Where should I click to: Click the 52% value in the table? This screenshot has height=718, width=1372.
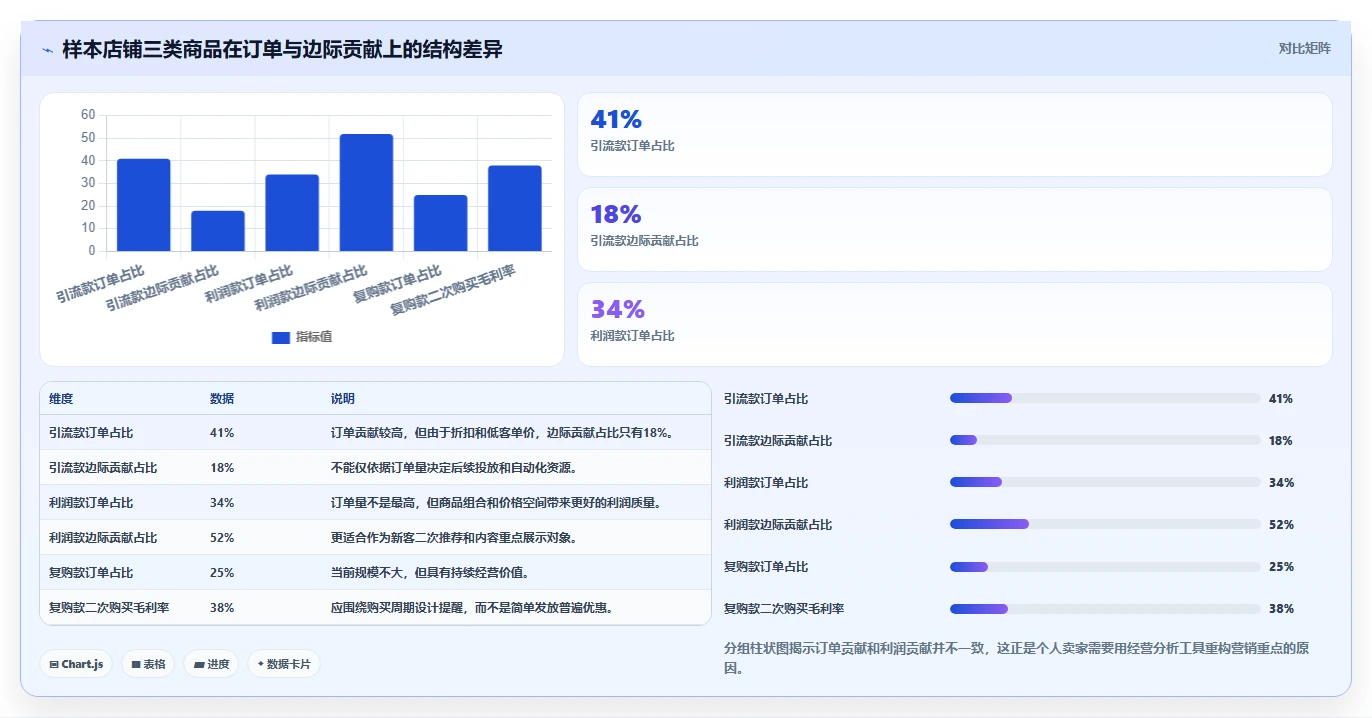coord(222,538)
